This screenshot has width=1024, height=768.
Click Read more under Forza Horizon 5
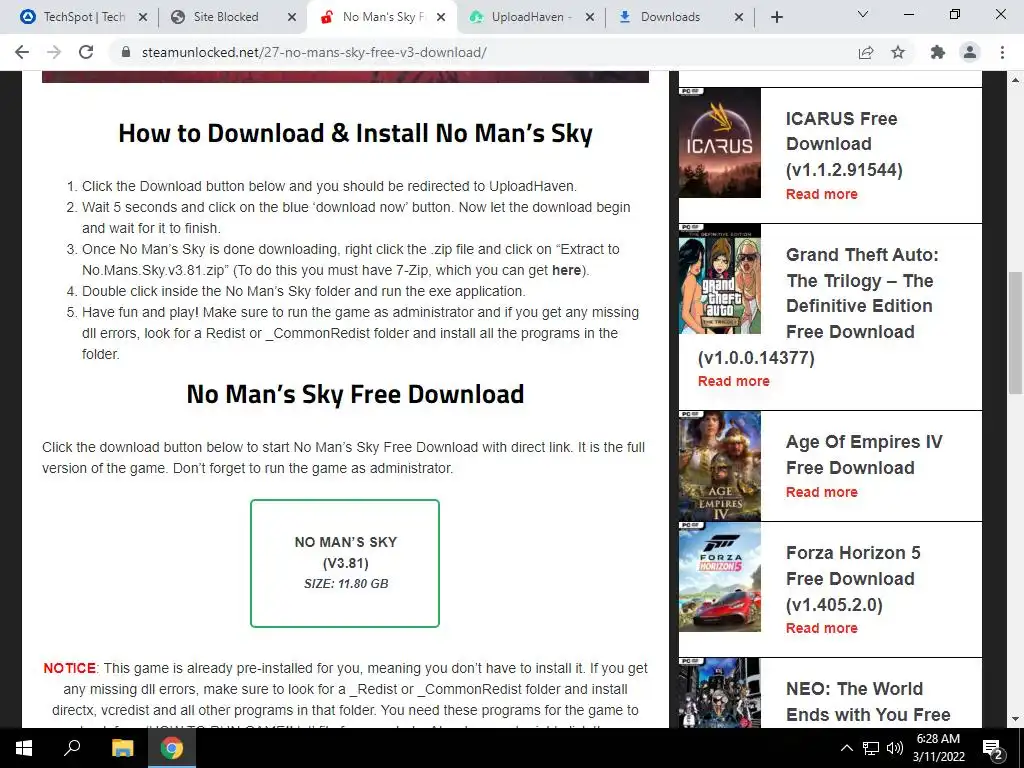tap(822, 628)
